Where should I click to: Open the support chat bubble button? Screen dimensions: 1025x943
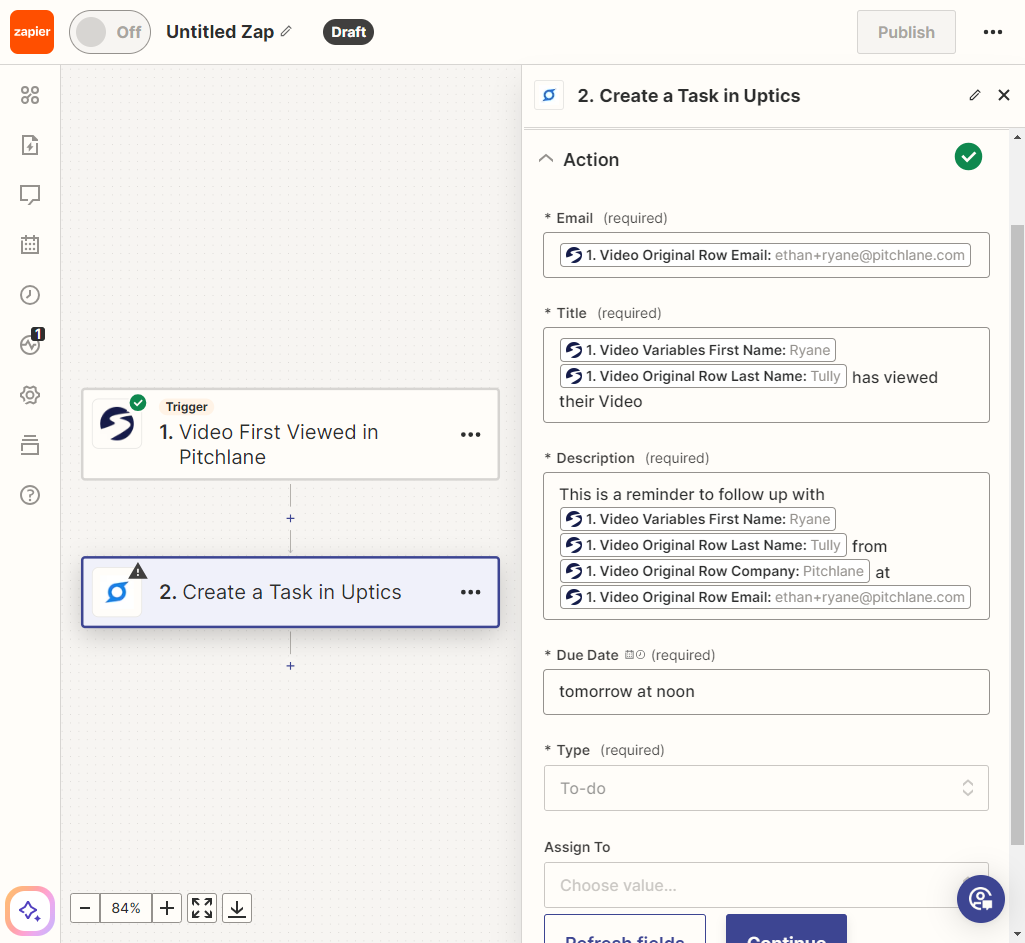click(x=981, y=899)
